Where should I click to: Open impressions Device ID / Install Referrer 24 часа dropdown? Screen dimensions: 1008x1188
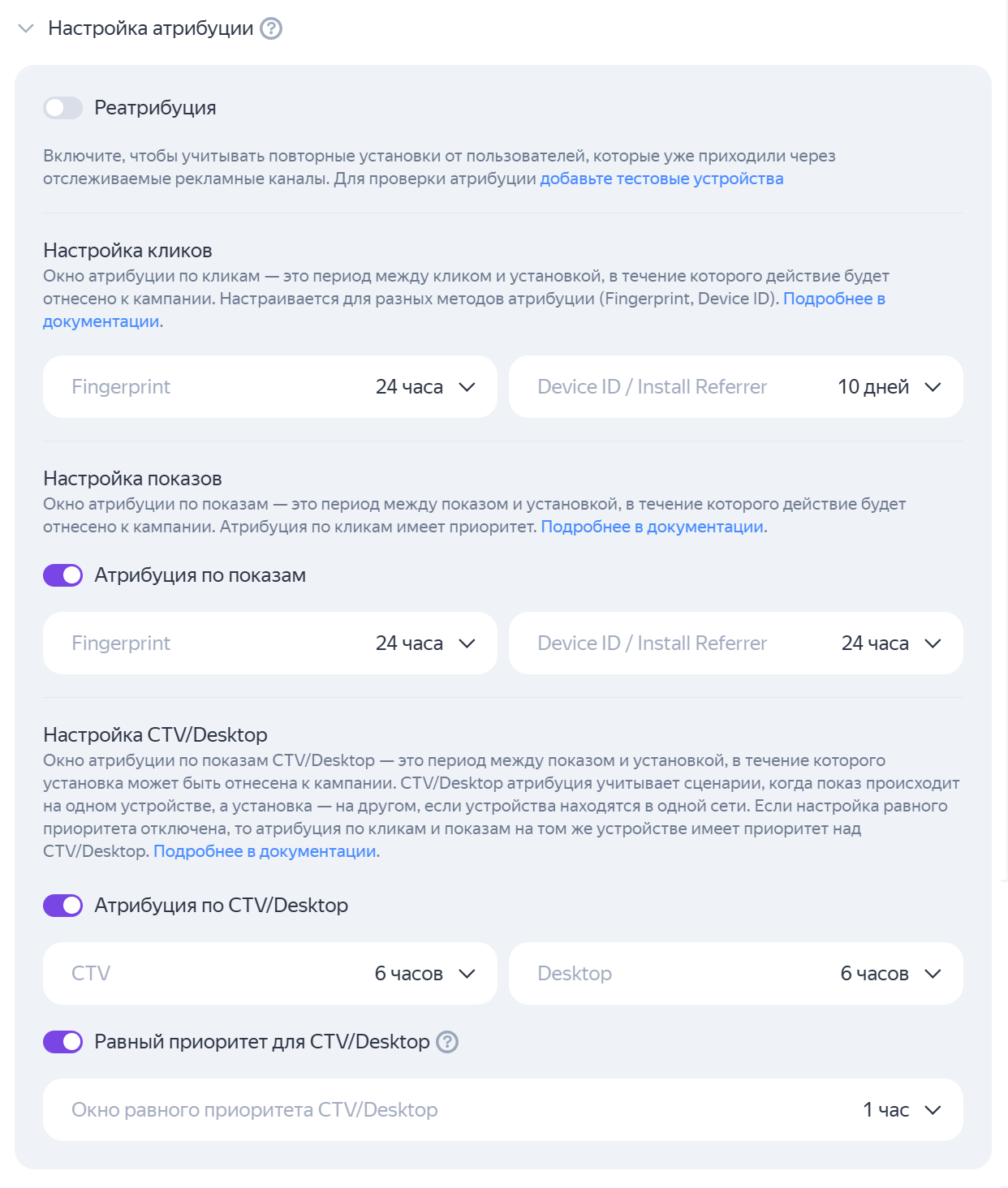click(x=736, y=643)
